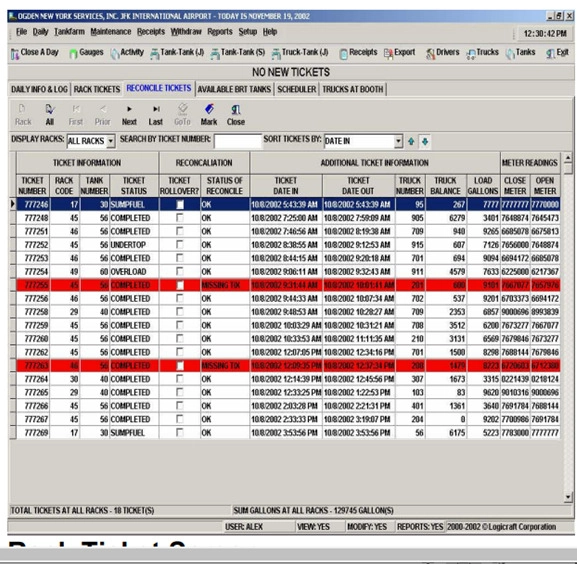Open the Withdraw menu
577x564 pixels.
click(x=186, y=32)
